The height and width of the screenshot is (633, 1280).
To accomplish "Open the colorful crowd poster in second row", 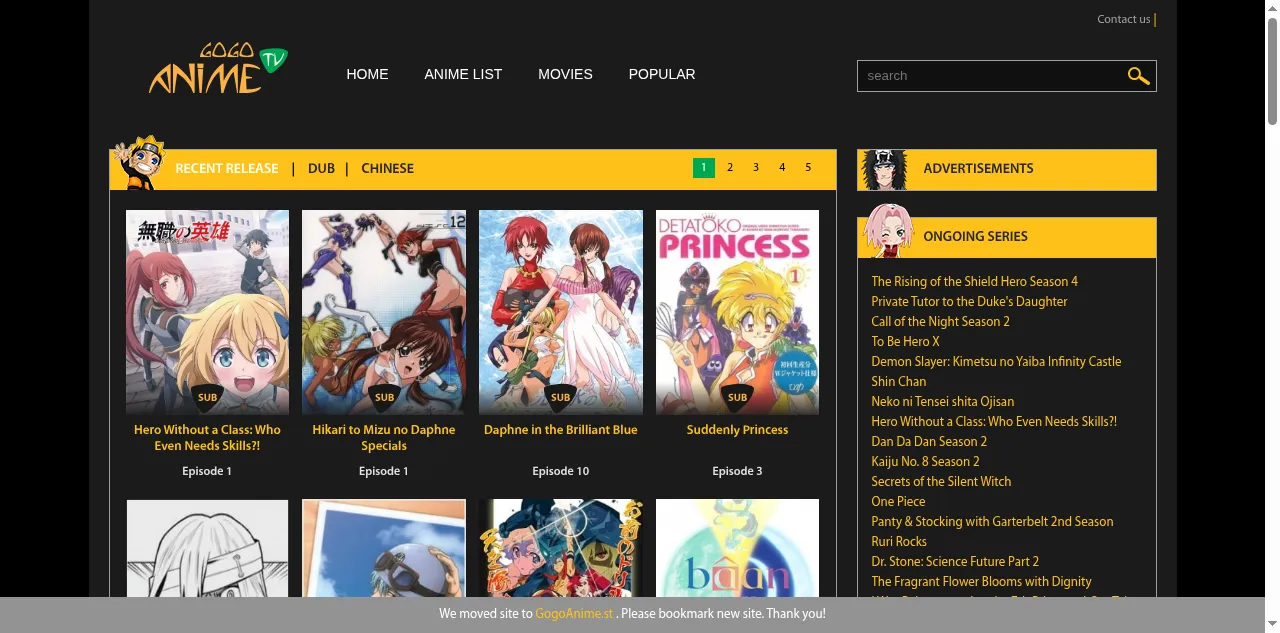I will coord(561,549).
